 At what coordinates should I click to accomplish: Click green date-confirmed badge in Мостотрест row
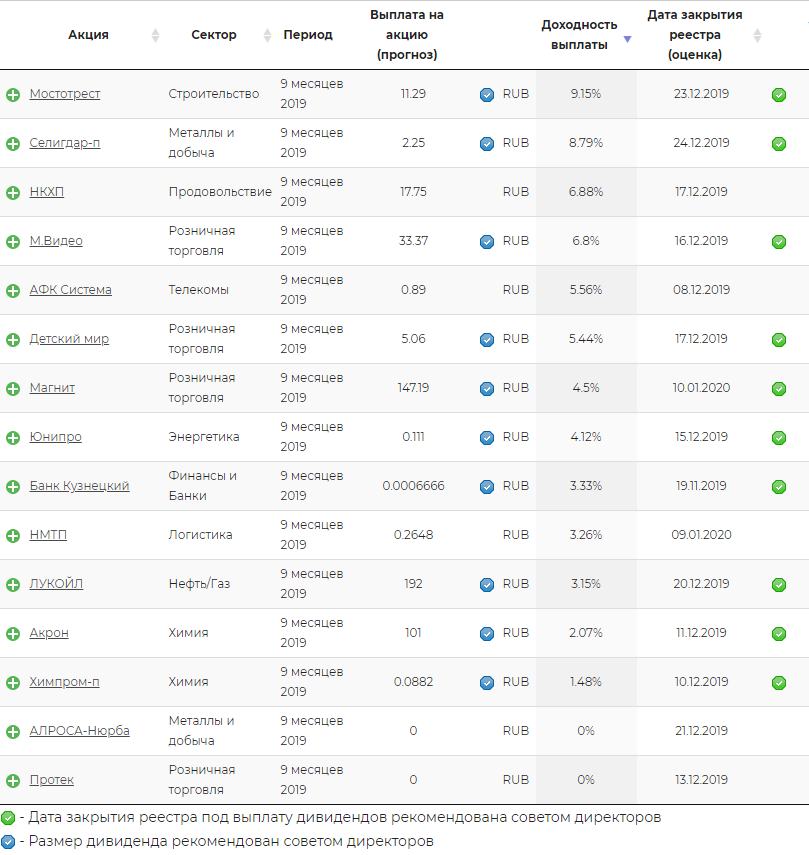[x=779, y=95]
